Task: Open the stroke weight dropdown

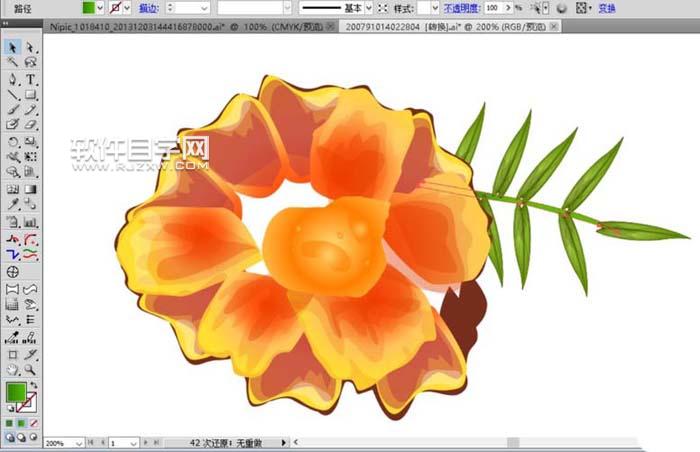Action: click(203, 8)
